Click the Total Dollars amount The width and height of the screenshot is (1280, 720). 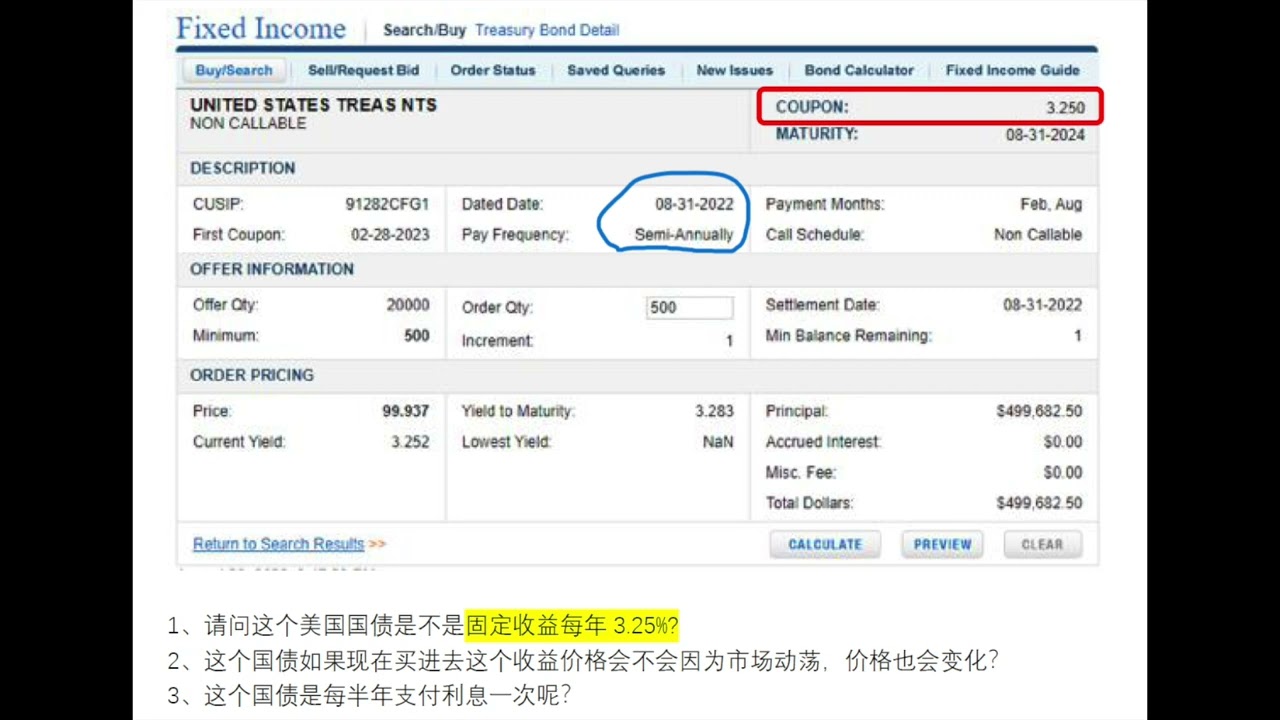[x=1039, y=503]
